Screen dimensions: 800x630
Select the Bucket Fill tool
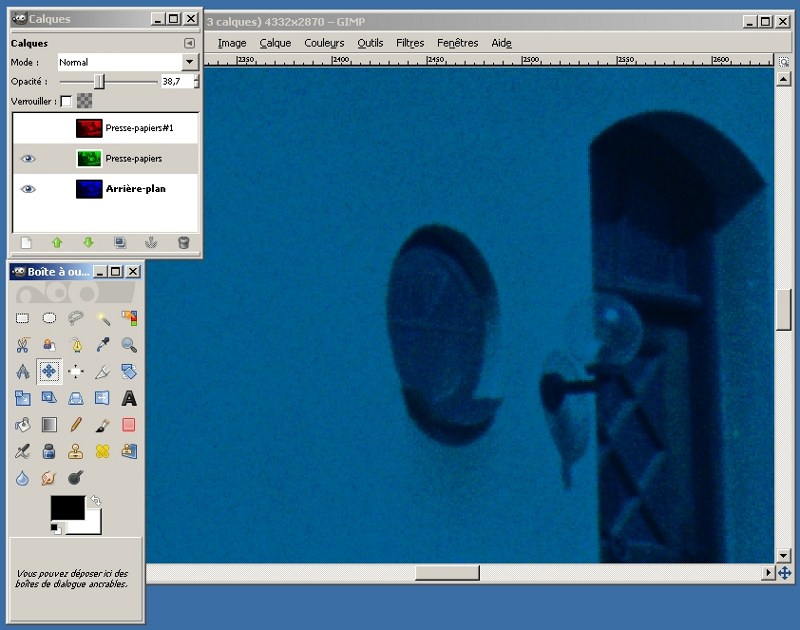pos(23,425)
